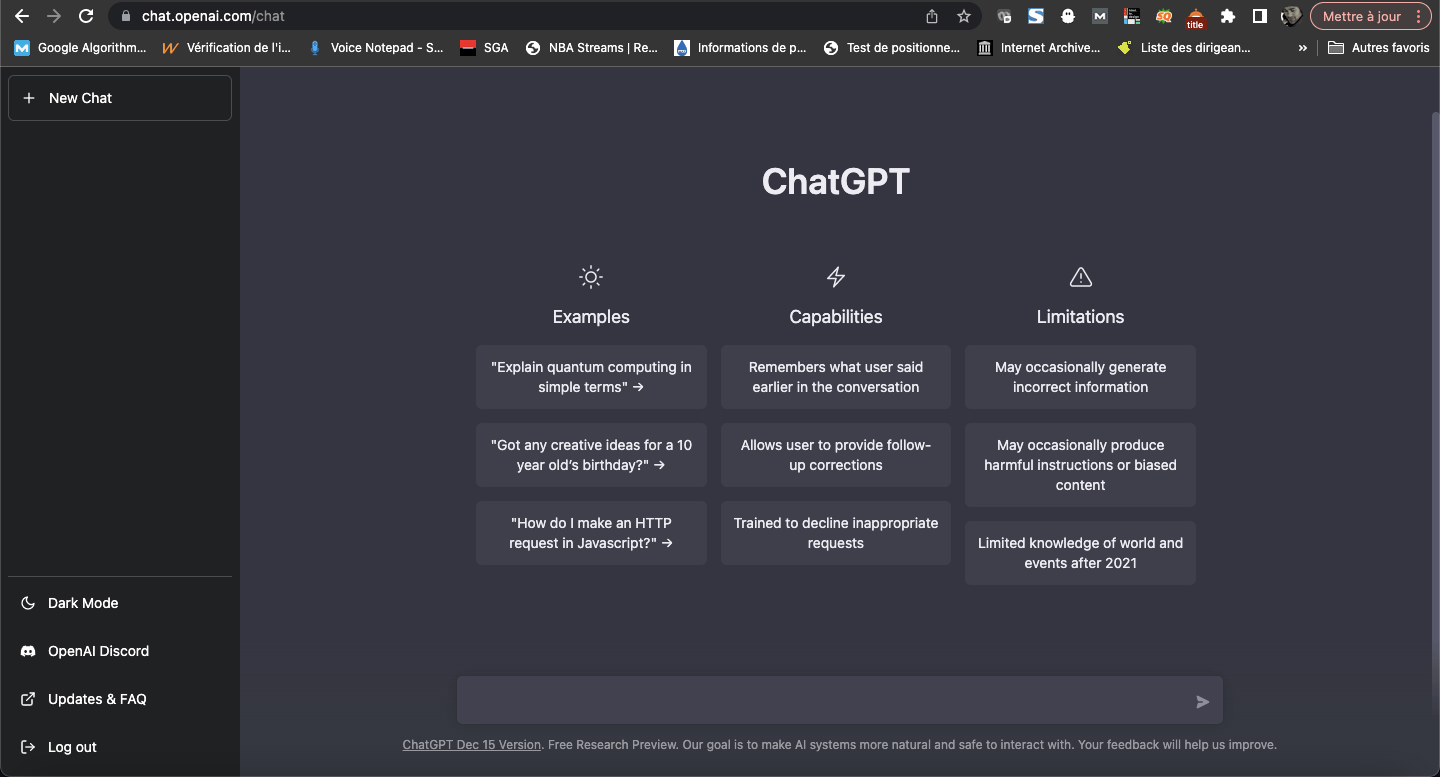Open Google Algorithm bookmark

point(80,47)
